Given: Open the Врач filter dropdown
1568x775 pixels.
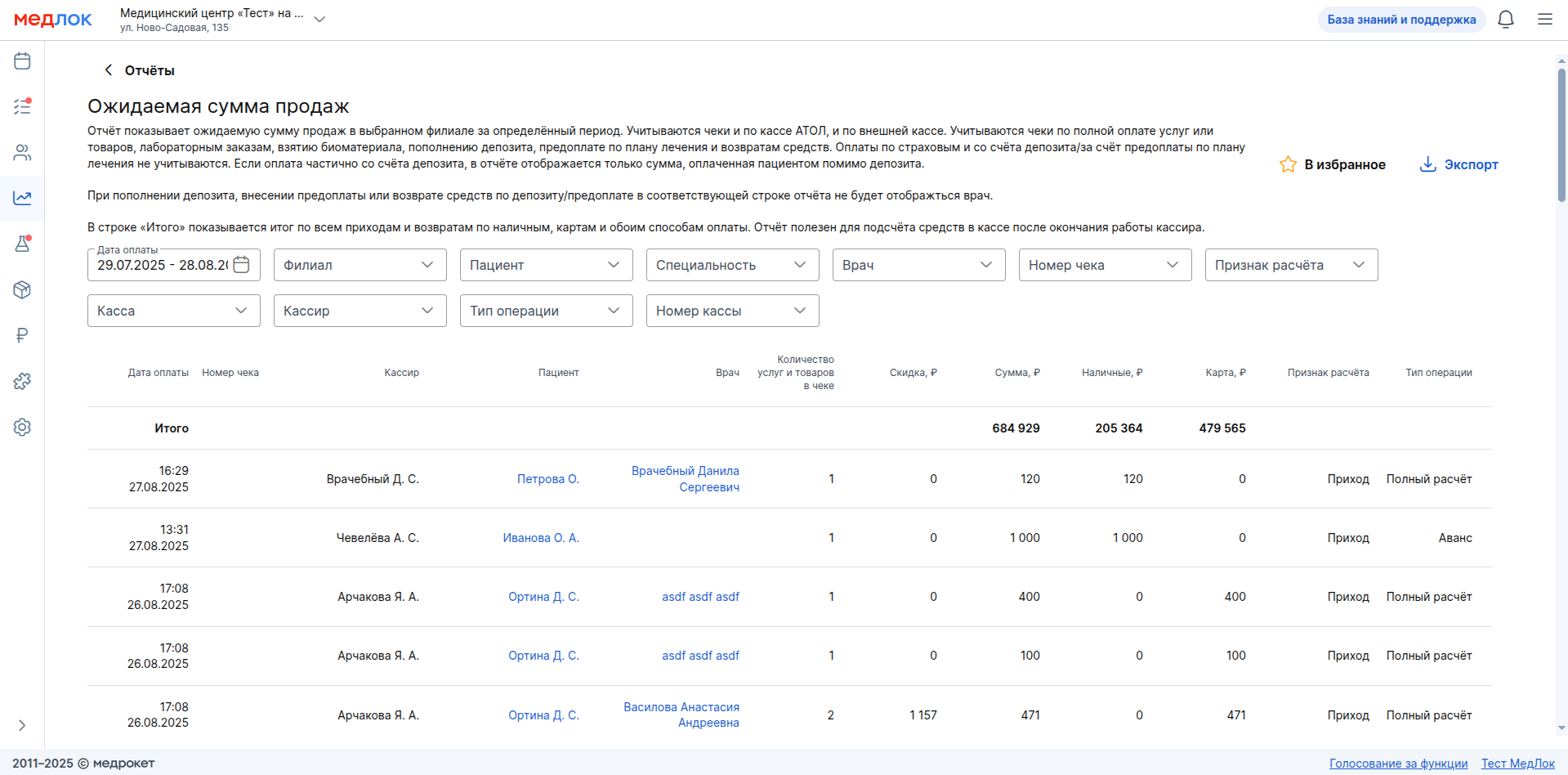Looking at the screenshot, I should [x=919, y=265].
